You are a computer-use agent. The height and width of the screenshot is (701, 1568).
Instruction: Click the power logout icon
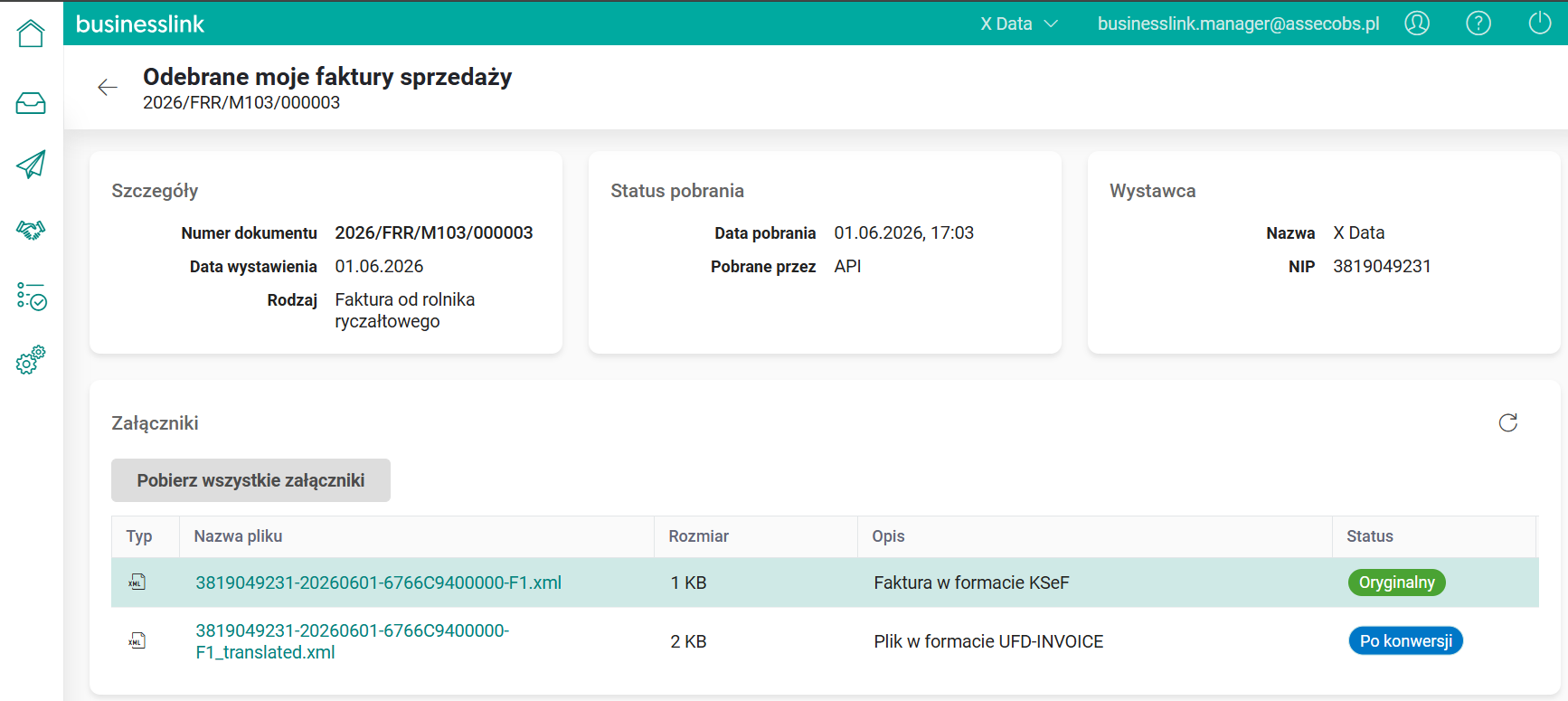1540,23
